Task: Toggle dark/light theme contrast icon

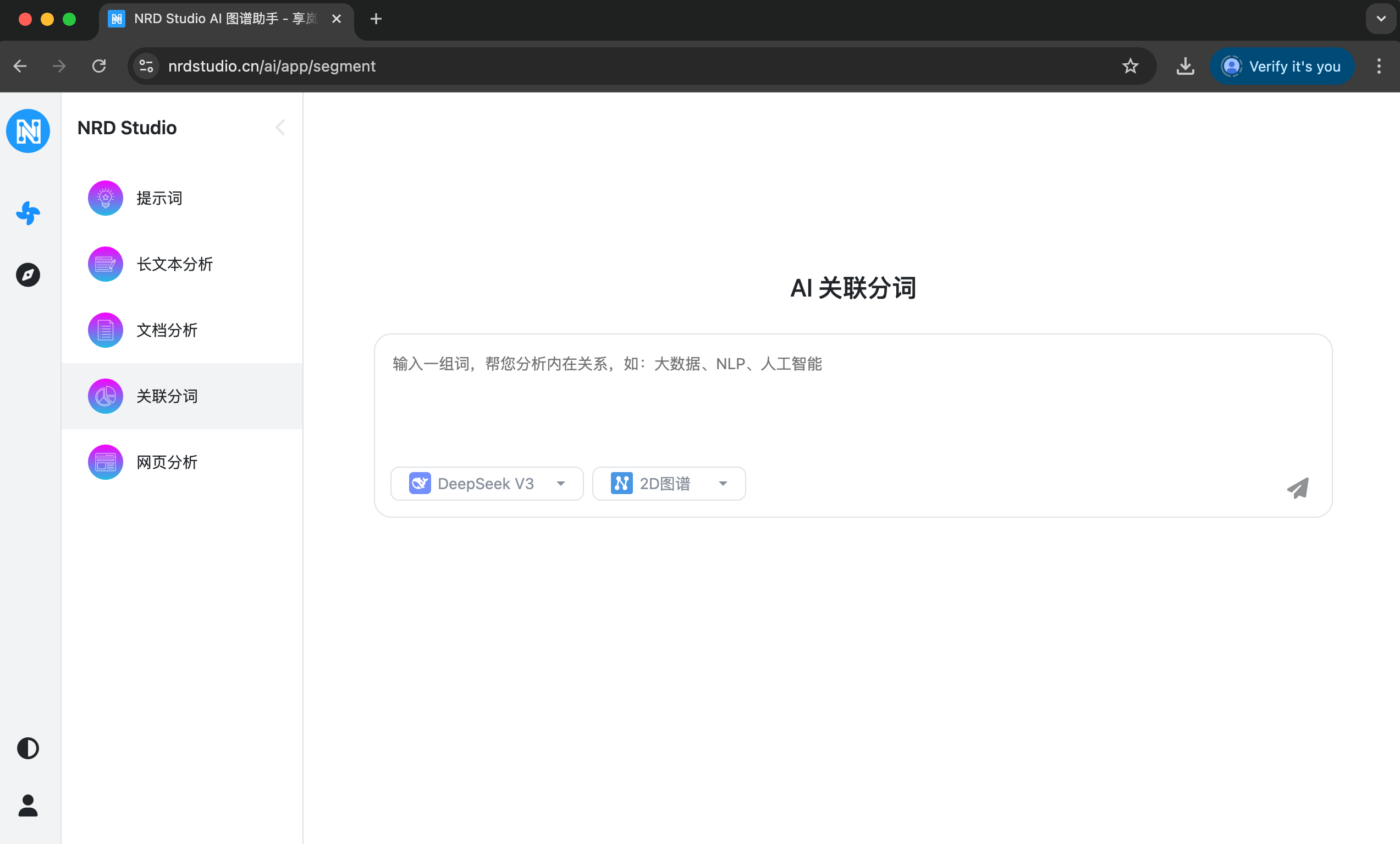Action: 28,748
